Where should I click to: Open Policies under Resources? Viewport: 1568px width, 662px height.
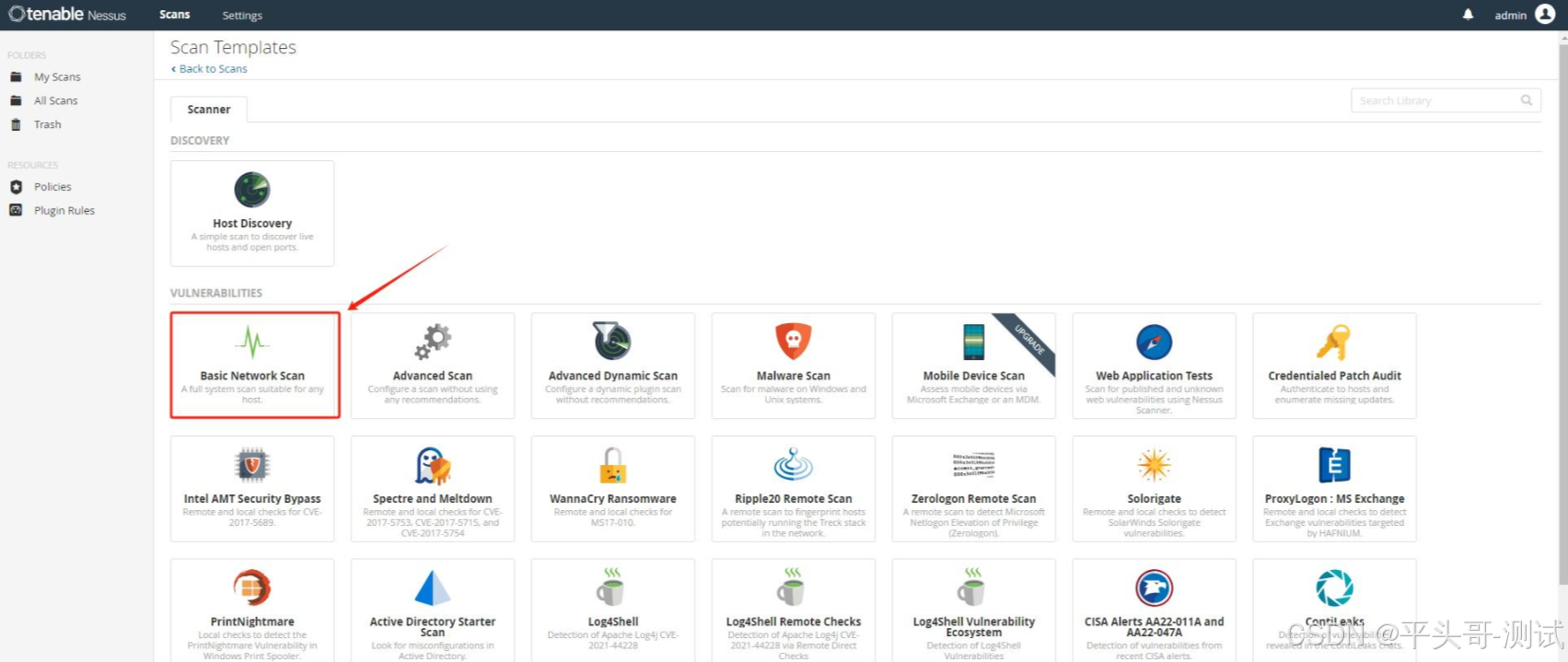click(x=52, y=187)
